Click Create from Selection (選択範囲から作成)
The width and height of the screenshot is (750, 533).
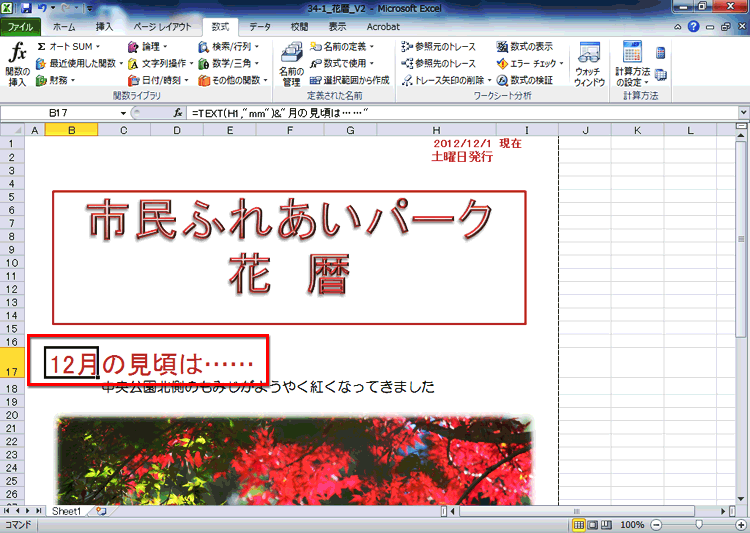[x=349, y=80]
